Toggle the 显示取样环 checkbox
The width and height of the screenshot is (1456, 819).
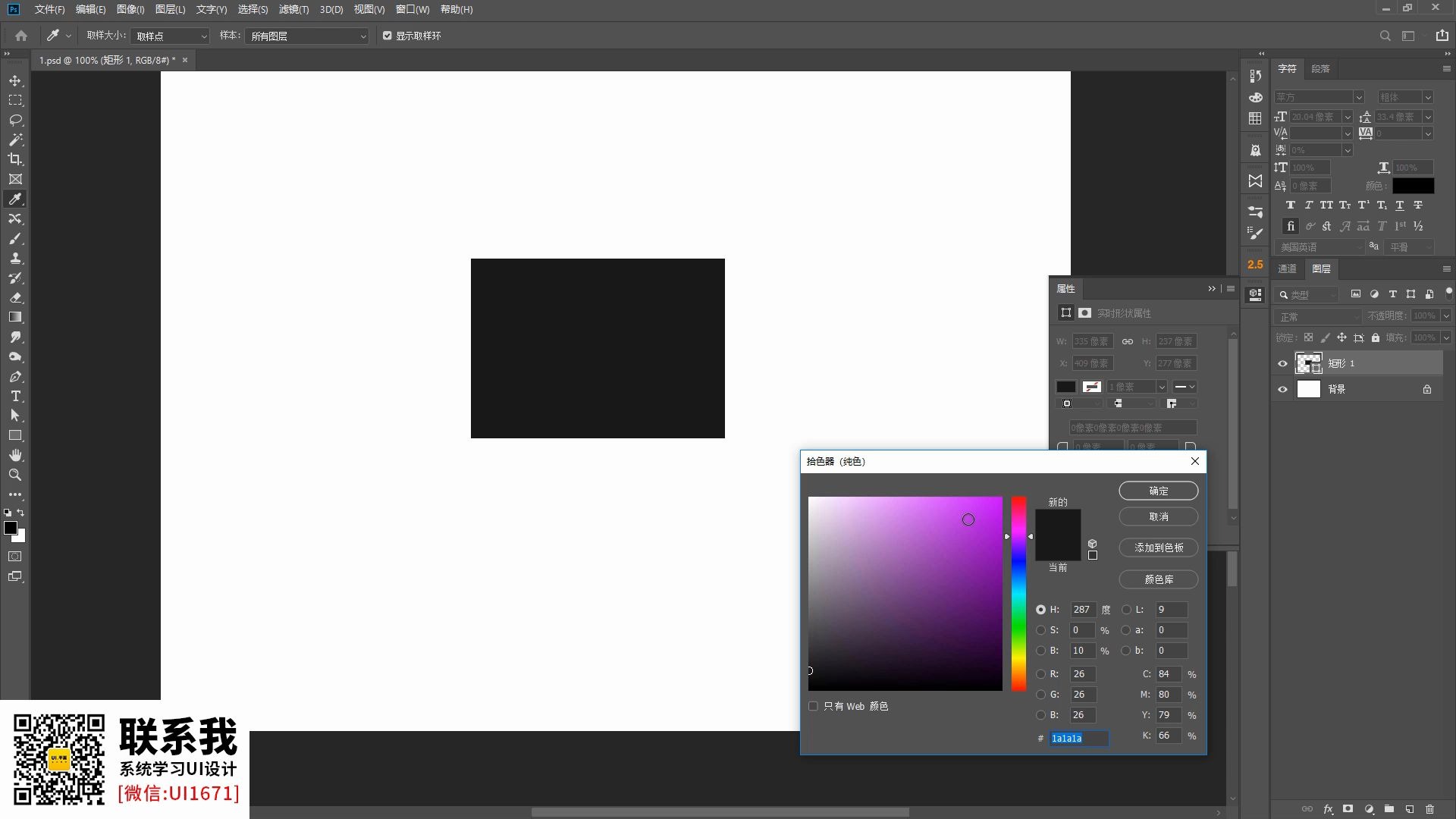pyautogui.click(x=388, y=36)
